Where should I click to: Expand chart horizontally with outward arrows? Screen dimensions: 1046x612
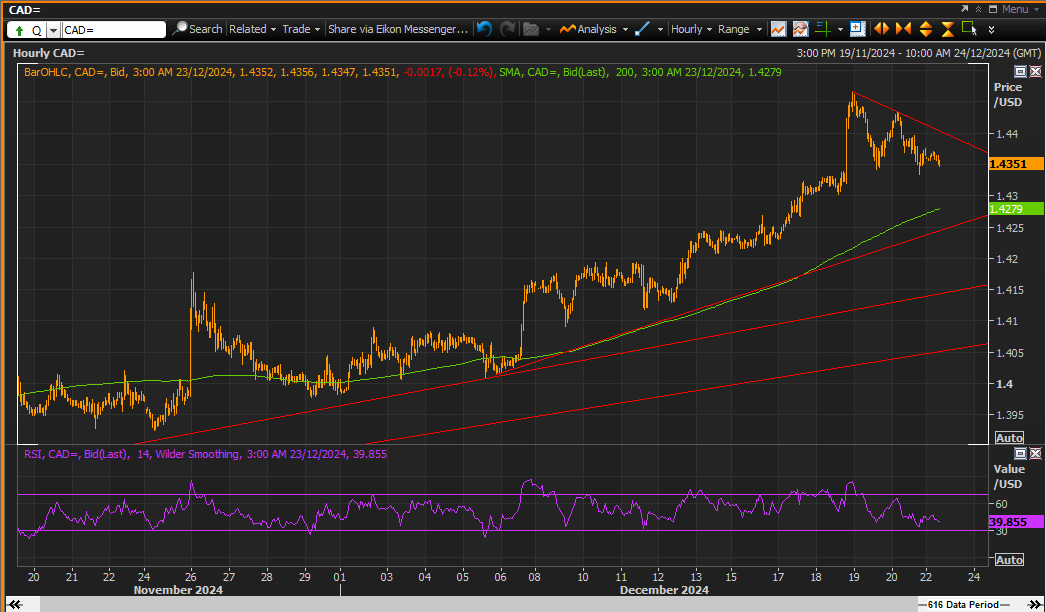click(881, 29)
